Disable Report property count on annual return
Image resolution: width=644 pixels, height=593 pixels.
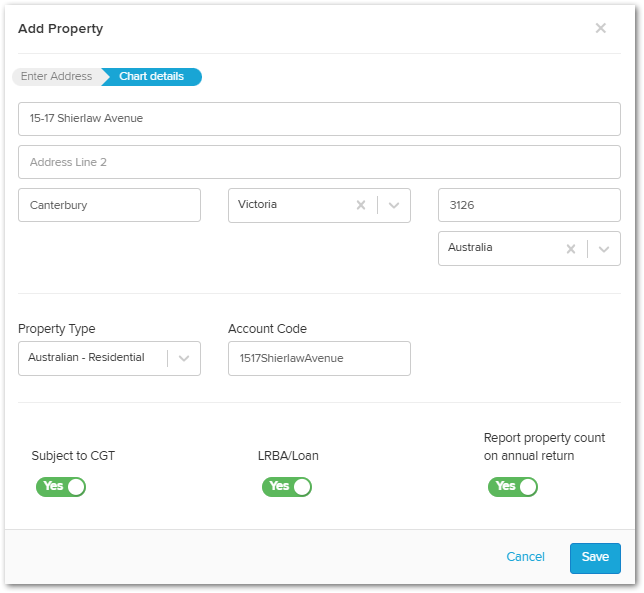point(513,487)
